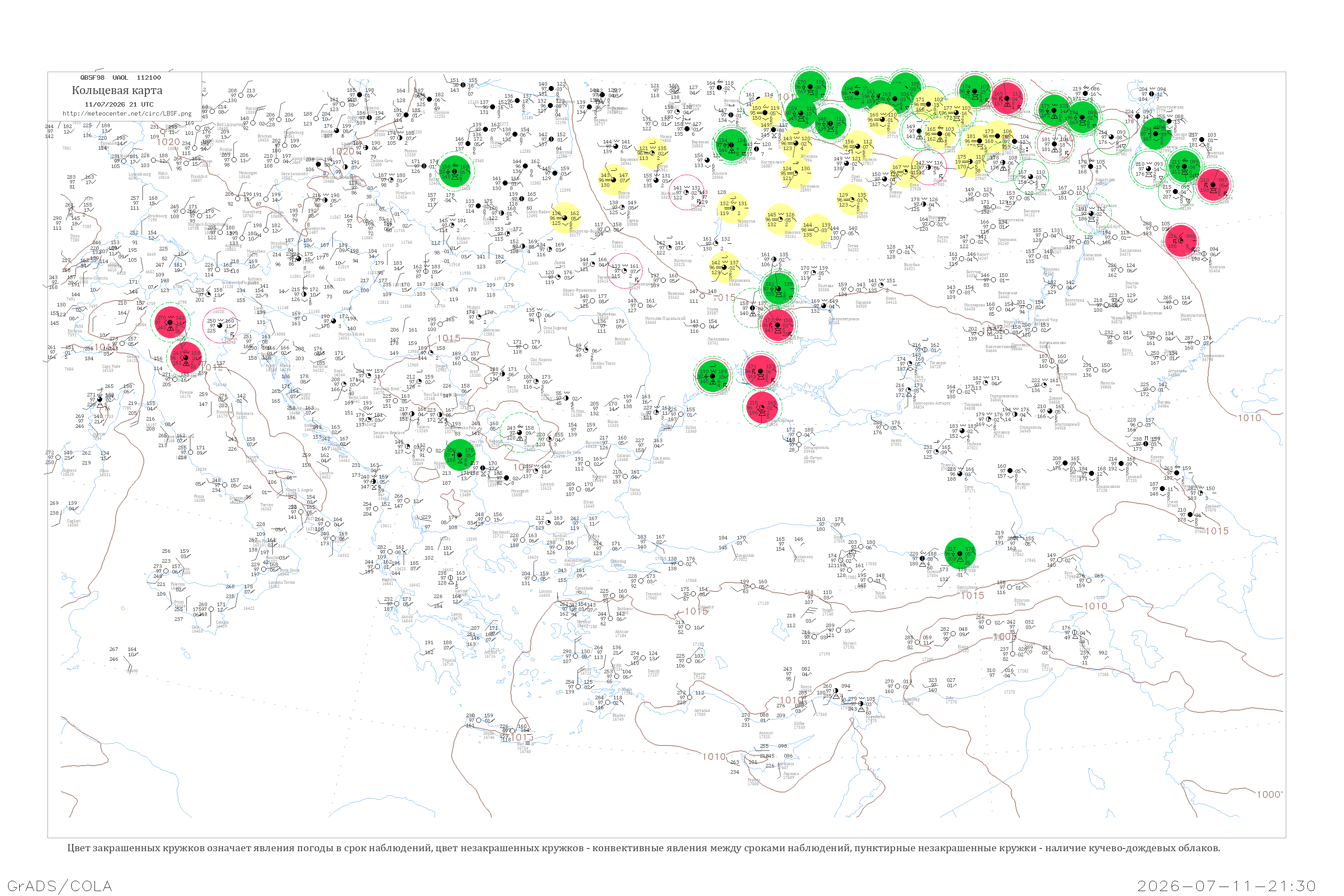
Task: Click the meteocenter.net LBSF.png URL text
Action: click(x=127, y=113)
